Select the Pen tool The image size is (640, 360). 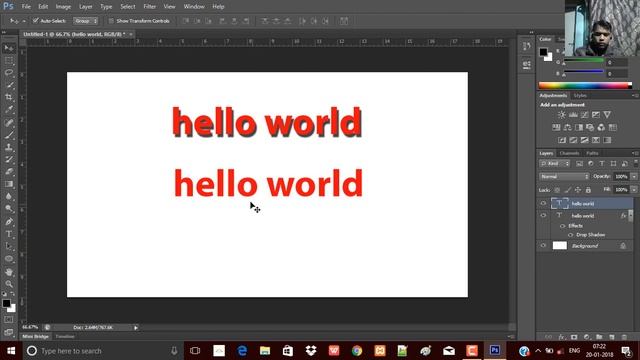pos(9,222)
